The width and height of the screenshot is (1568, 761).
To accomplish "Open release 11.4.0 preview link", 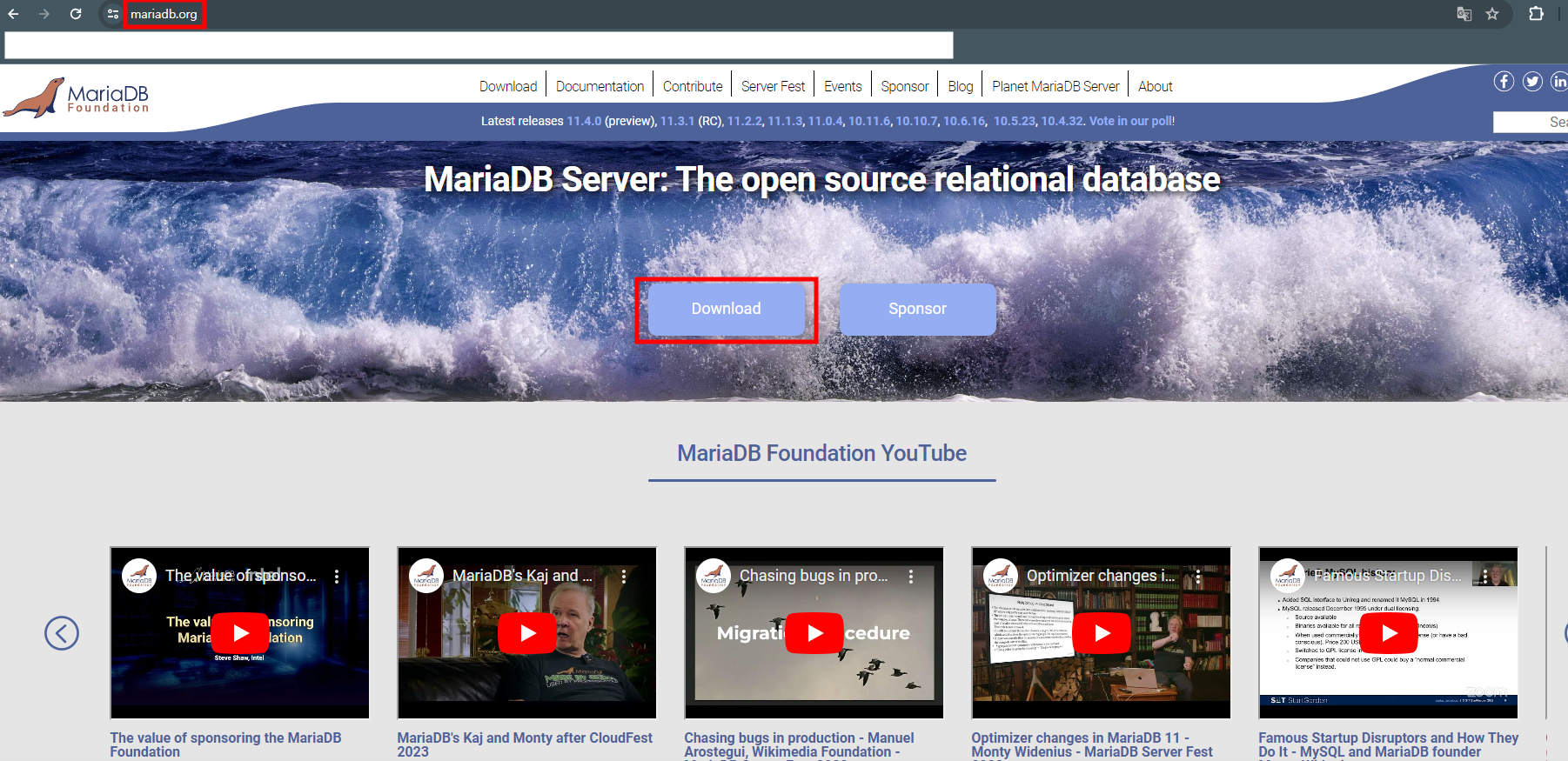I will pos(584,121).
